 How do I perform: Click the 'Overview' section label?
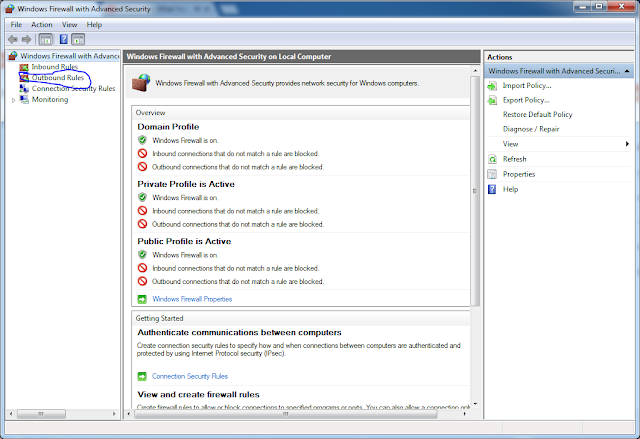pyautogui.click(x=150, y=113)
